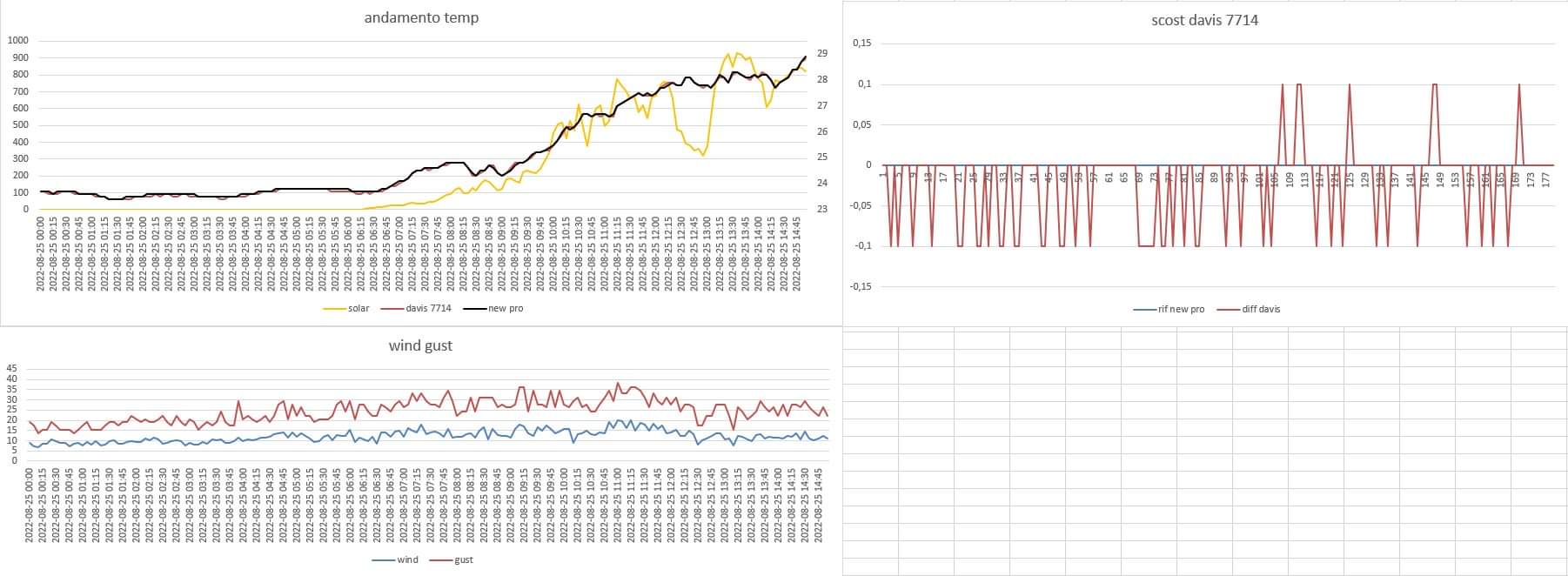This screenshot has height=576, width=1568.
Task: Select axis value 1000 in temp chart
Action: pos(18,41)
